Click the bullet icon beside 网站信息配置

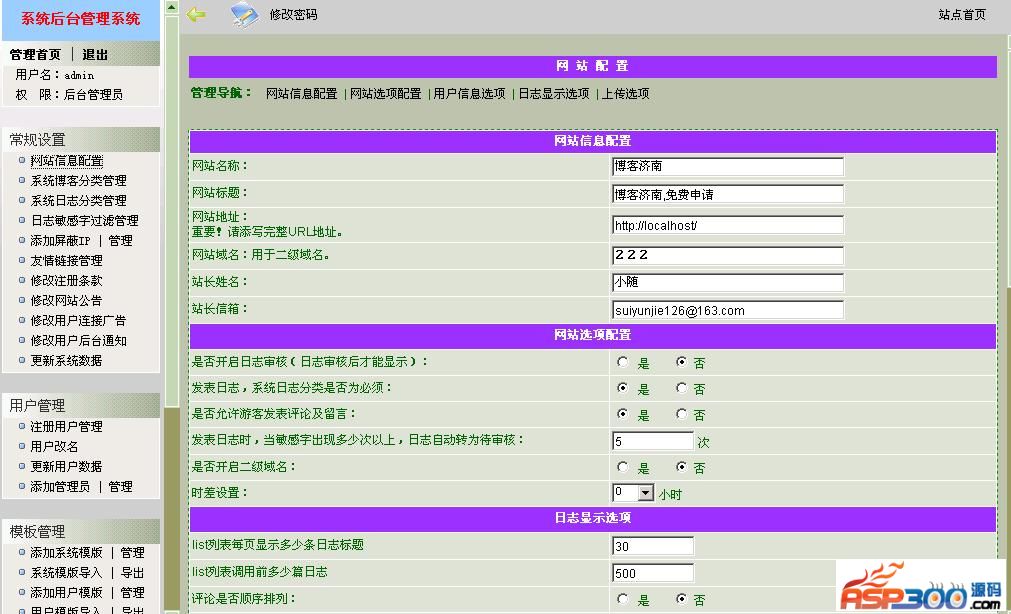(x=22, y=160)
